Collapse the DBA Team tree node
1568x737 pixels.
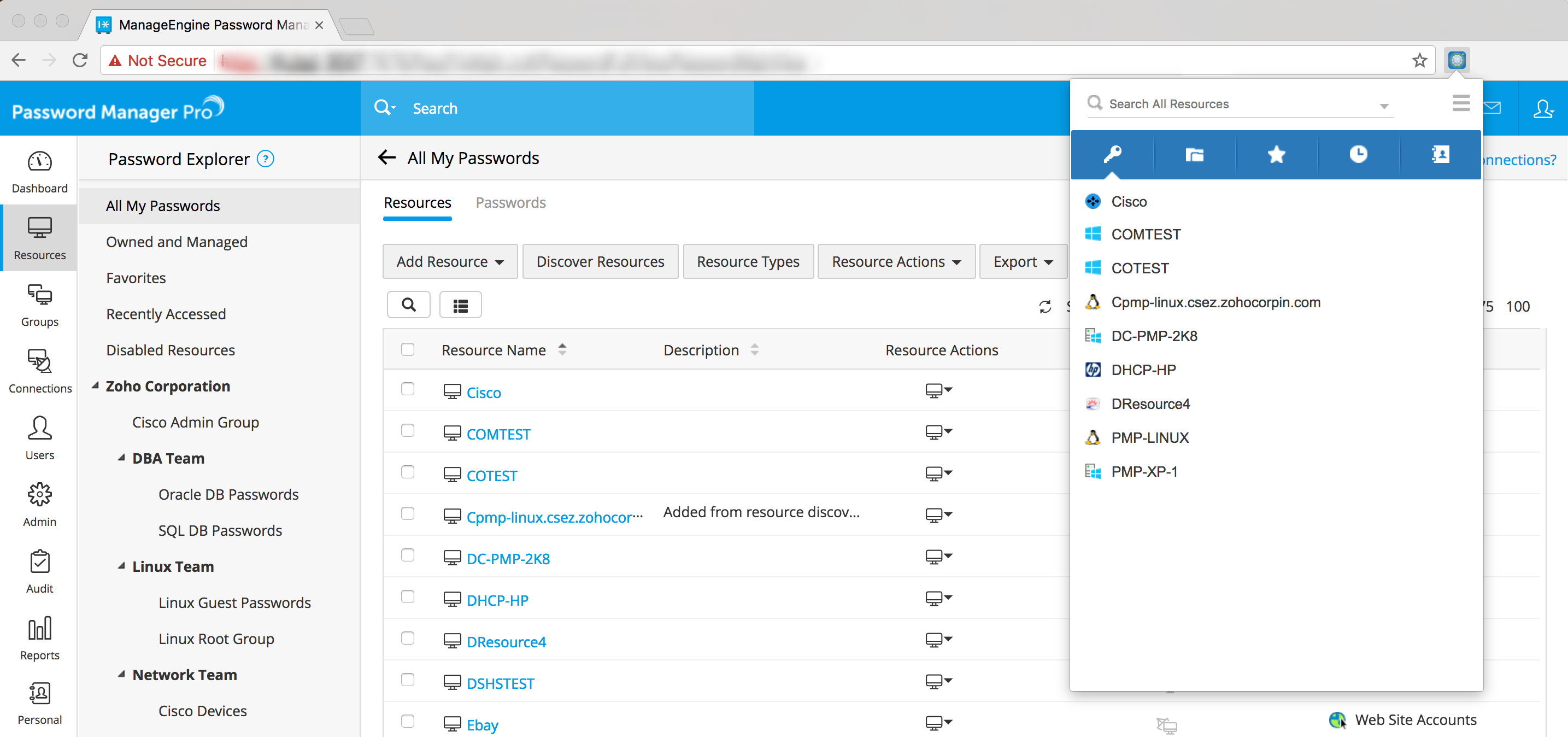tap(122, 458)
